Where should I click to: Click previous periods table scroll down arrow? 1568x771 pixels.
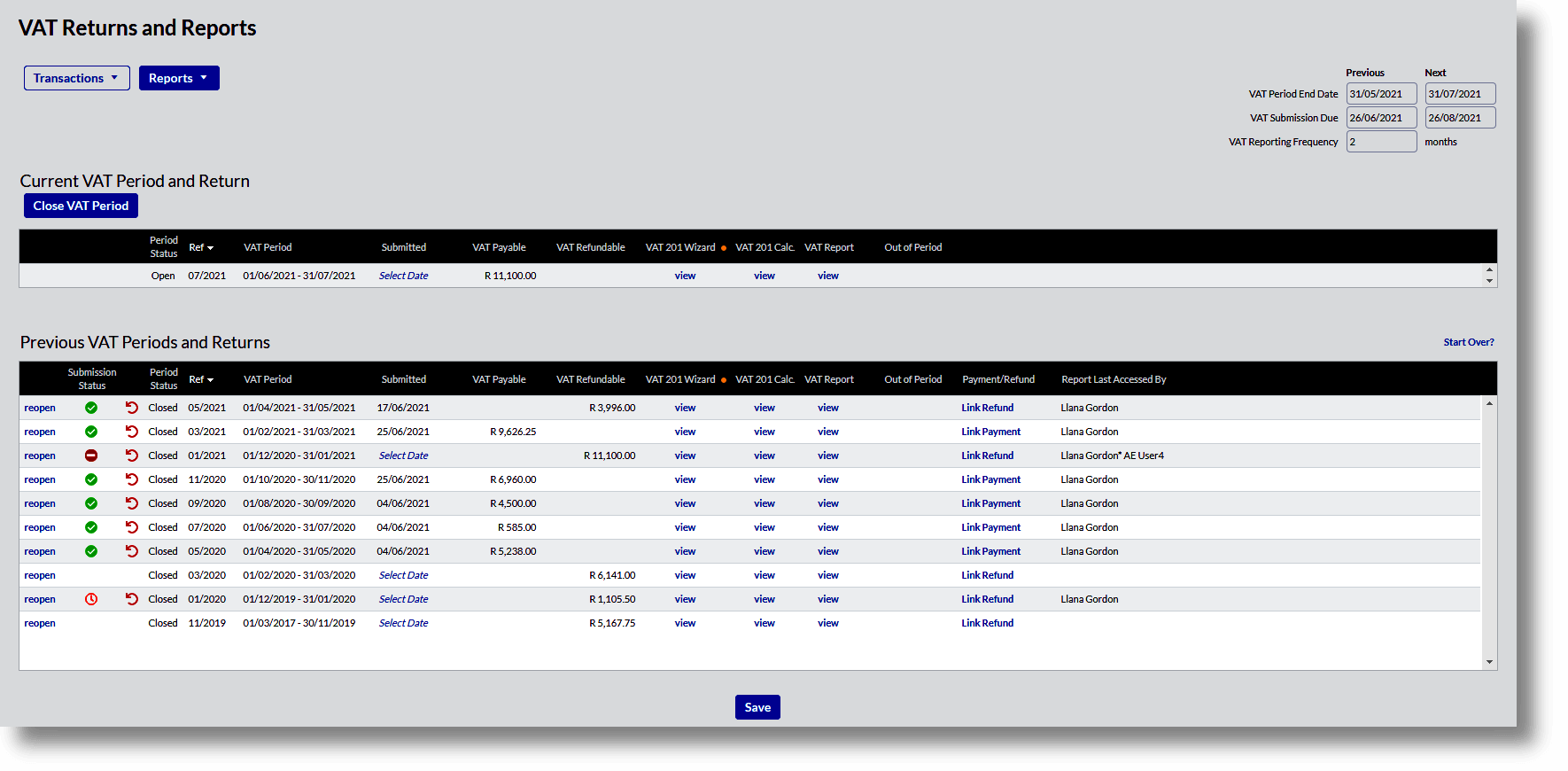1489,662
